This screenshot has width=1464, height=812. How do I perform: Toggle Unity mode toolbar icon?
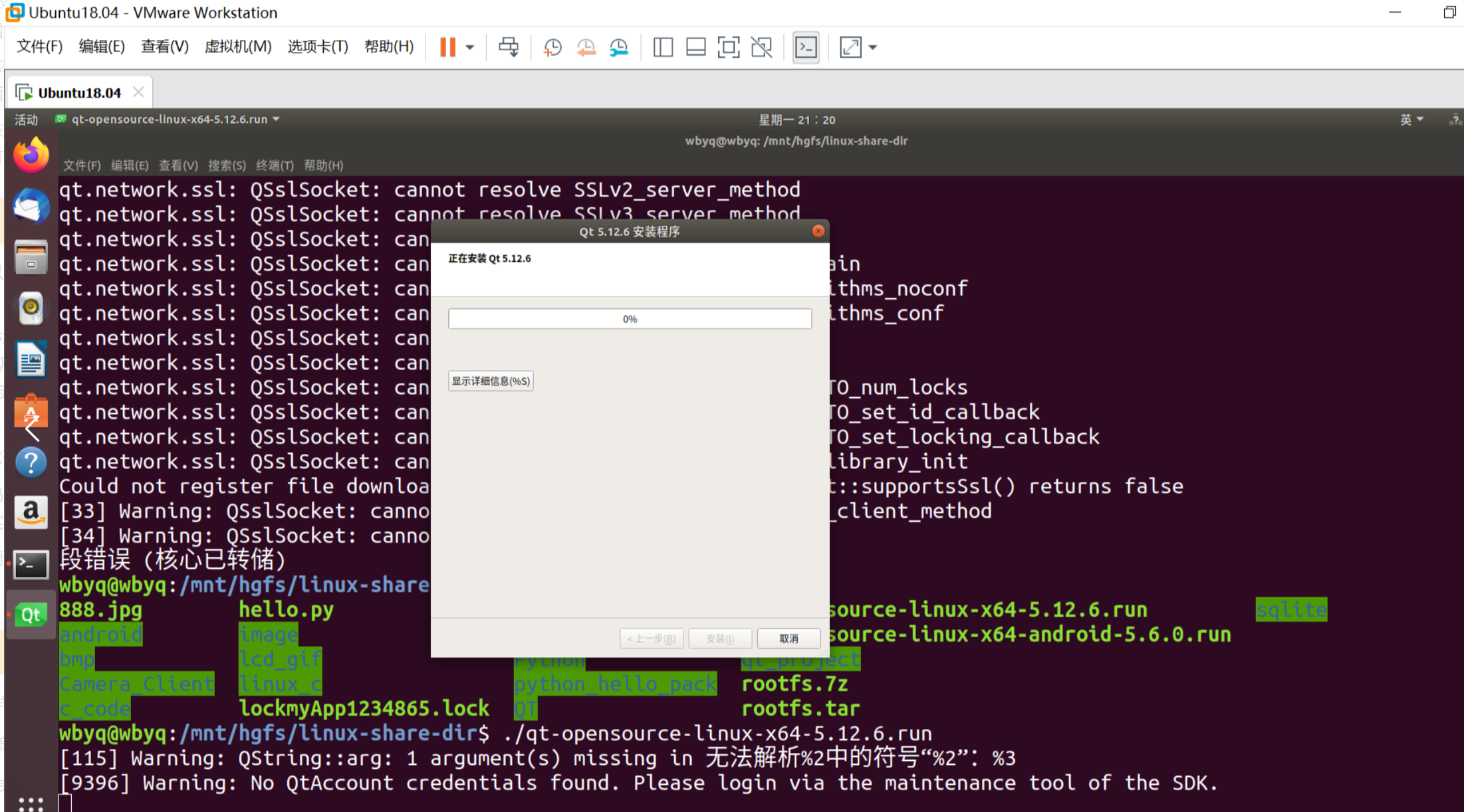click(x=761, y=47)
